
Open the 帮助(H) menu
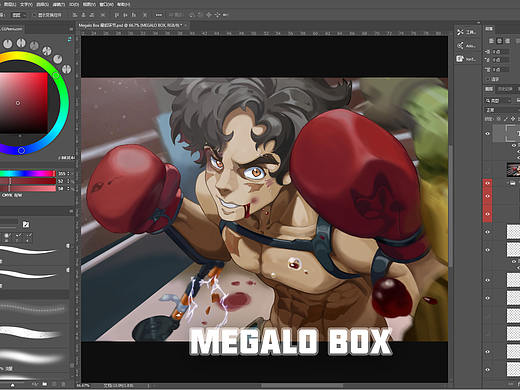click(x=123, y=4)
